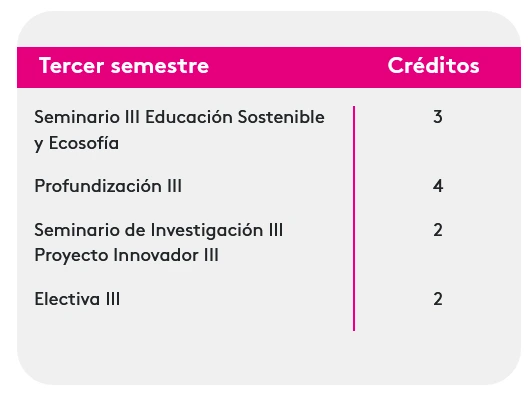Click the y Ecosofía line
The width and height of the screenshot is (532, 398).
(77, 143)
